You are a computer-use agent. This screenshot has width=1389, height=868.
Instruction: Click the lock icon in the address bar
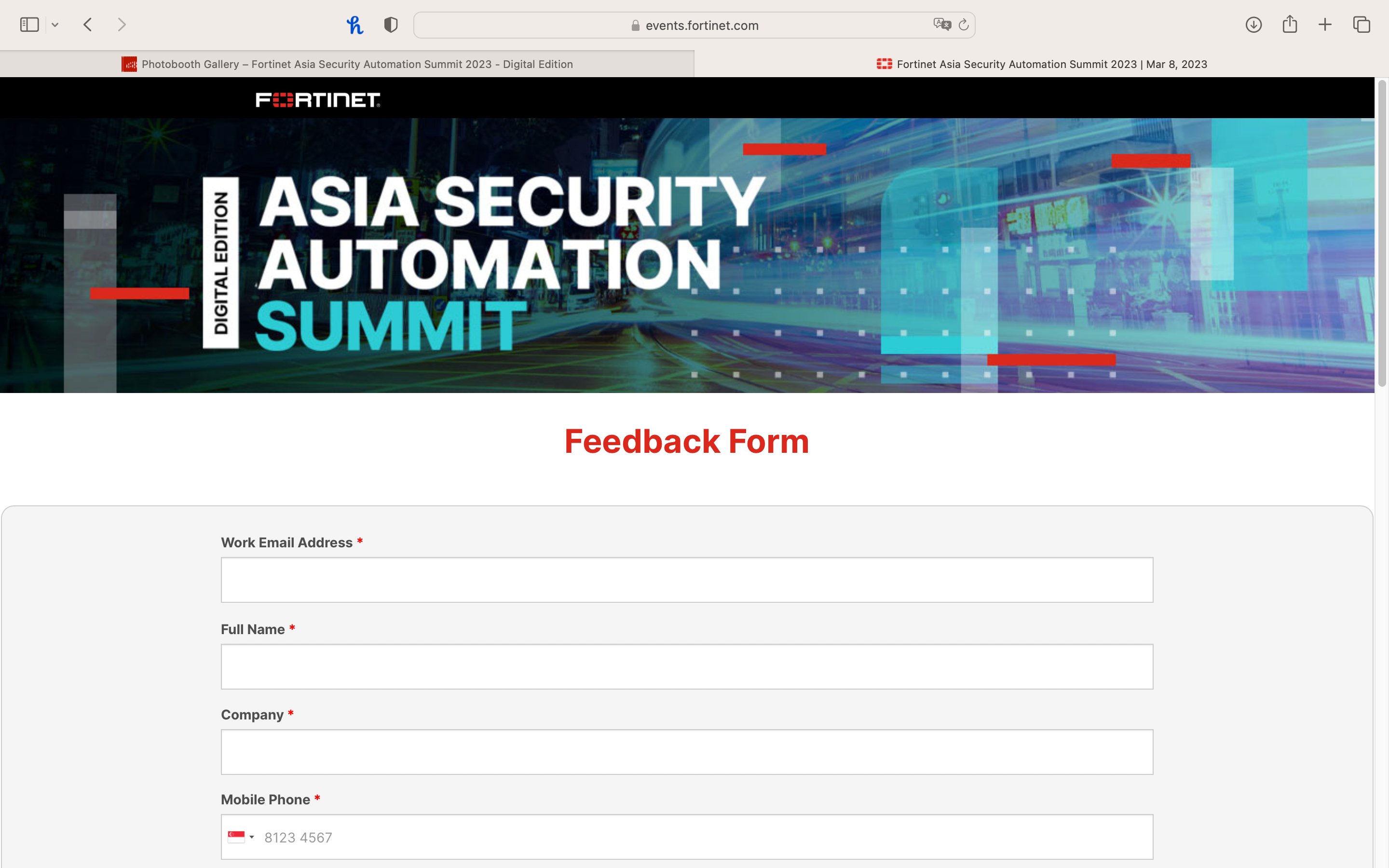pyautogui.click(x=635, y=25)
